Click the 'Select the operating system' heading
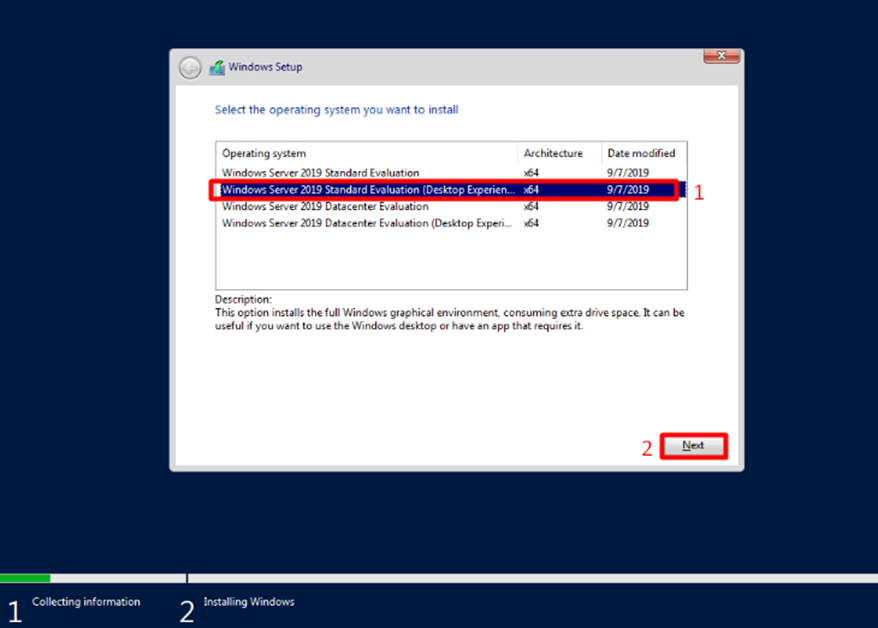 (x=336, y=110)
